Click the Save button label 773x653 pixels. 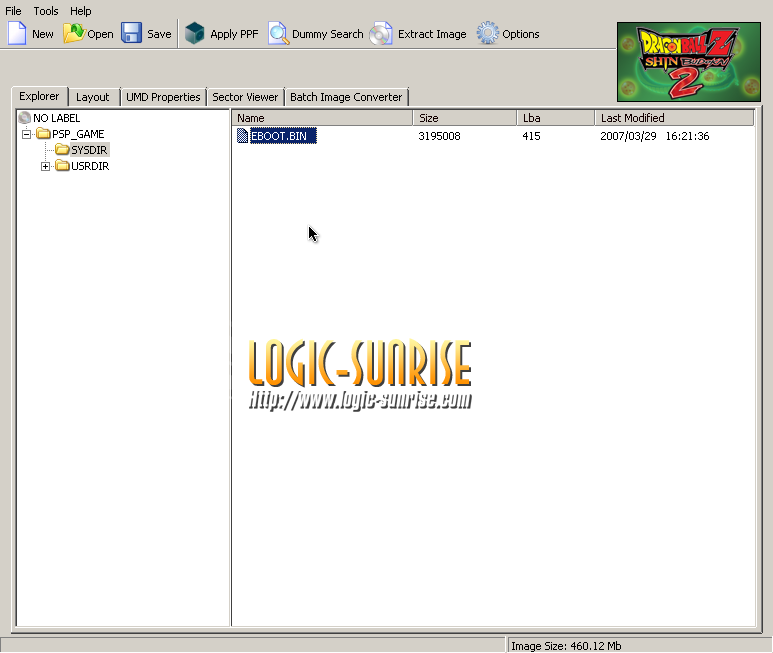[x=159, y=34]
